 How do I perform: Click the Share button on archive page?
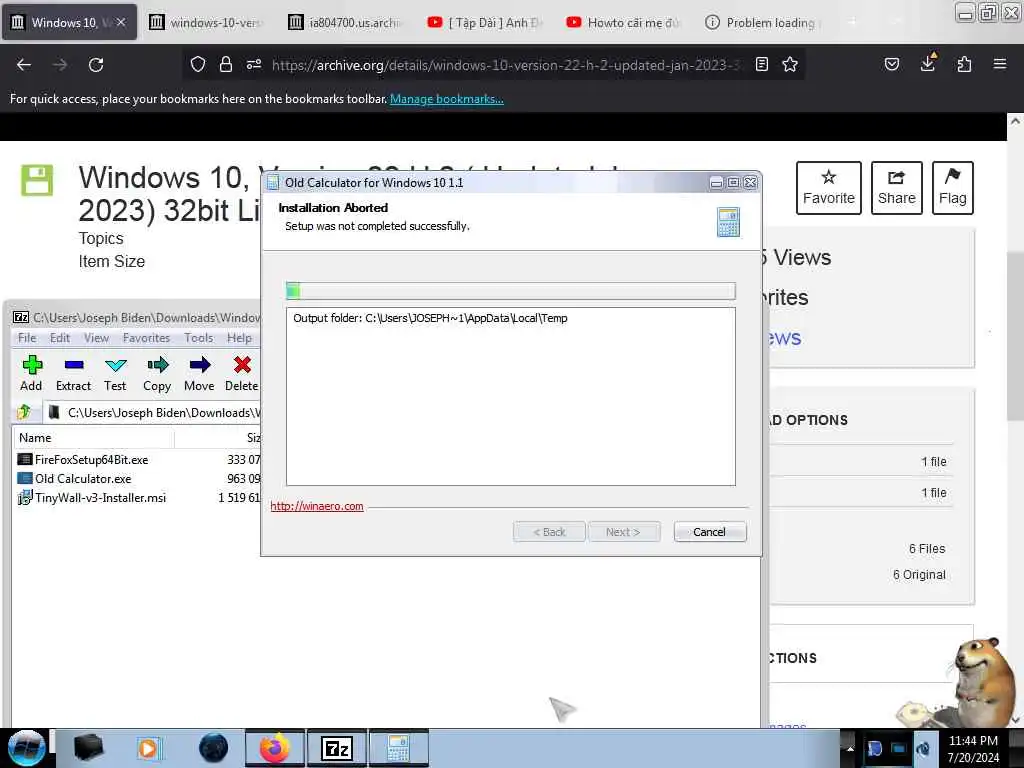click(x=897, y=188)
